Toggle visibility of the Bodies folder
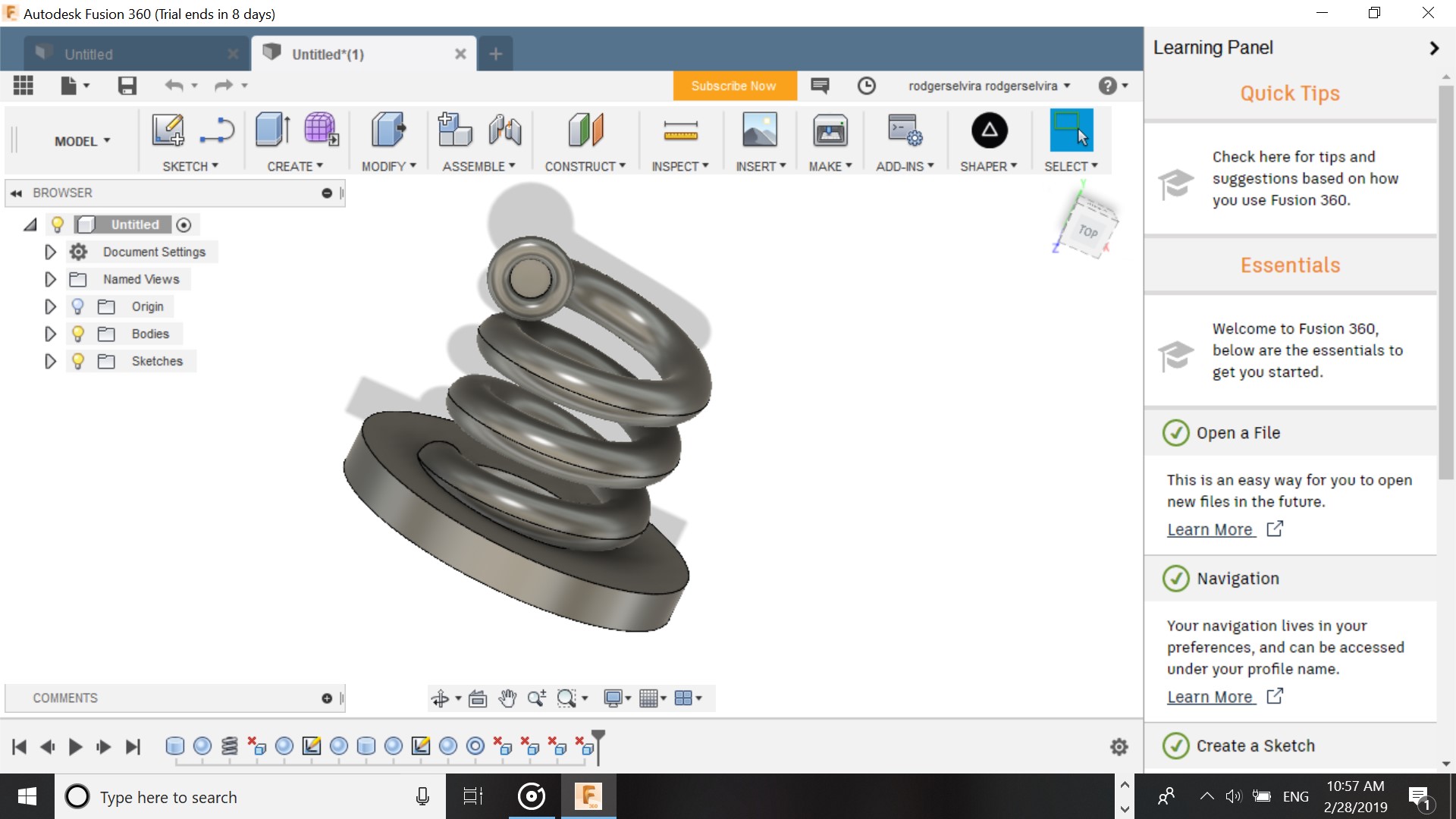Screen dimensions: 1456x819 pyautogui.click(x=77, y=334)
